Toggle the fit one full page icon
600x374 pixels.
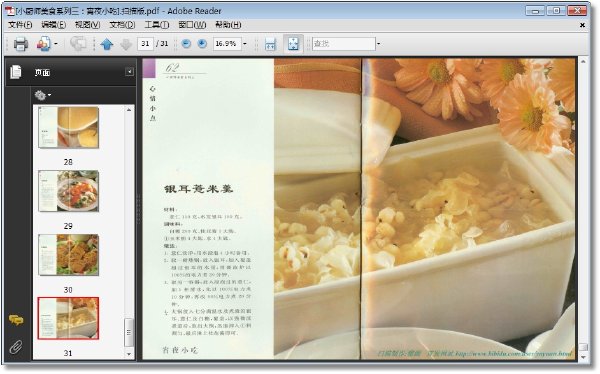tap(293, 44)
